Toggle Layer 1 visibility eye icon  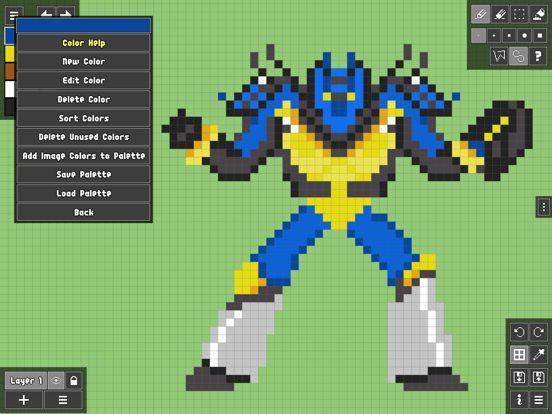coord(56,381)
